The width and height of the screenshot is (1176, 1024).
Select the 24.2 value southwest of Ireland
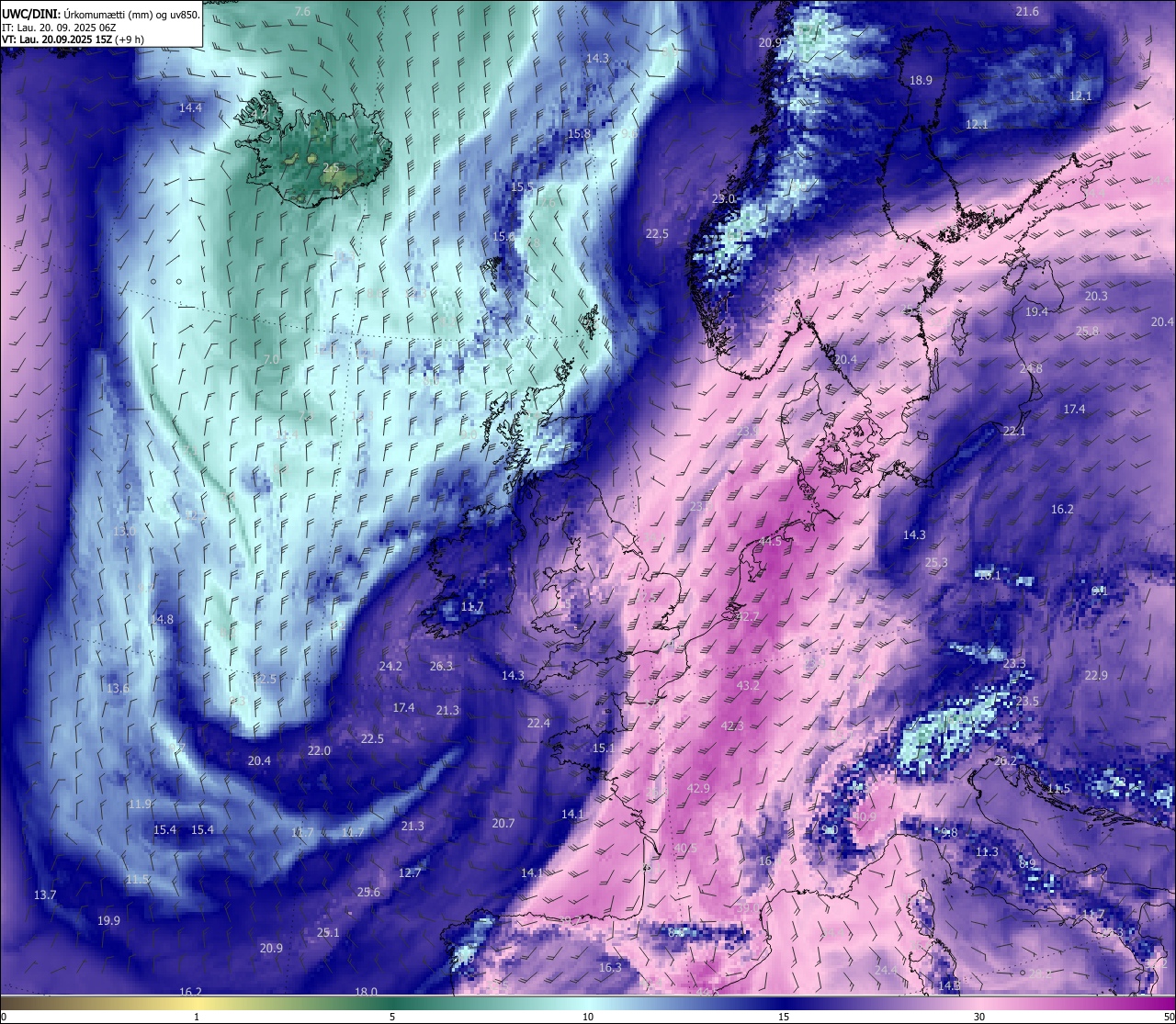click(x=390, y=666)
